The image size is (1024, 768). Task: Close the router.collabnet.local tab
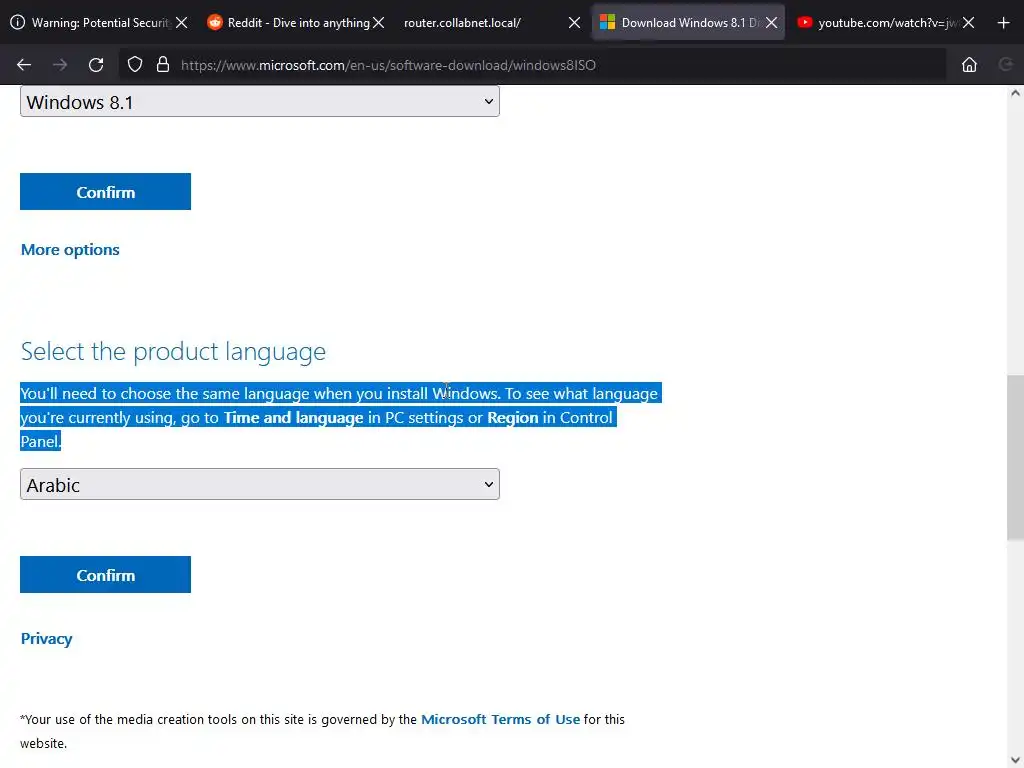[x=574, y=23]
